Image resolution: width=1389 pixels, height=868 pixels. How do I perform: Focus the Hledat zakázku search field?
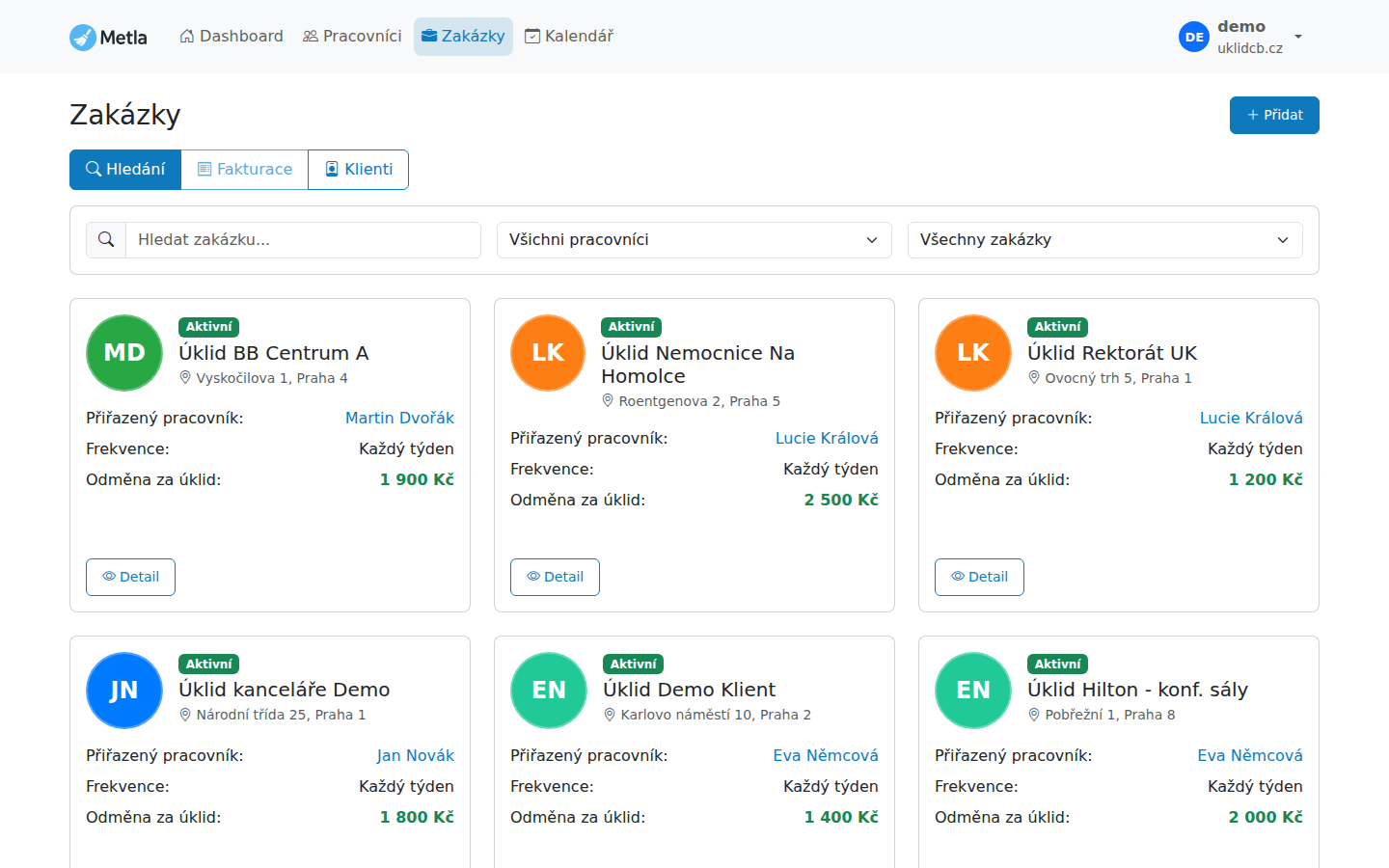[x=303, y=240]
